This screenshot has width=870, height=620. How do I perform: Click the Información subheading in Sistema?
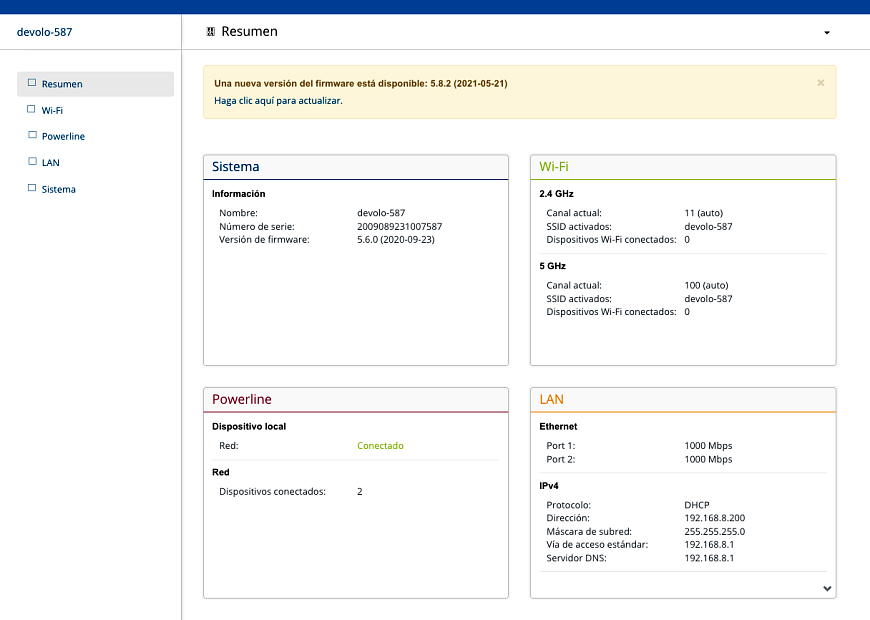point(239,194)
